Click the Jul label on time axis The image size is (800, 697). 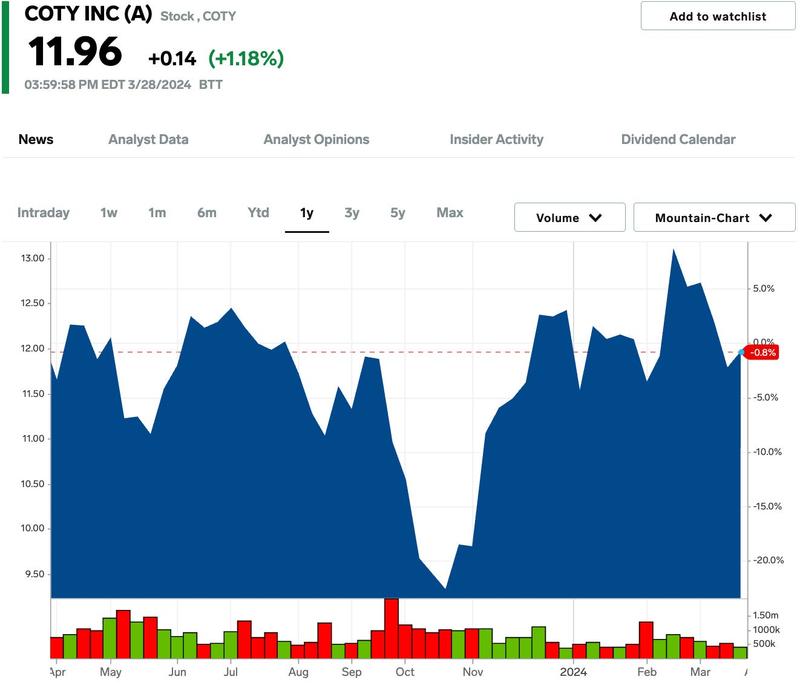click(231, 672)
